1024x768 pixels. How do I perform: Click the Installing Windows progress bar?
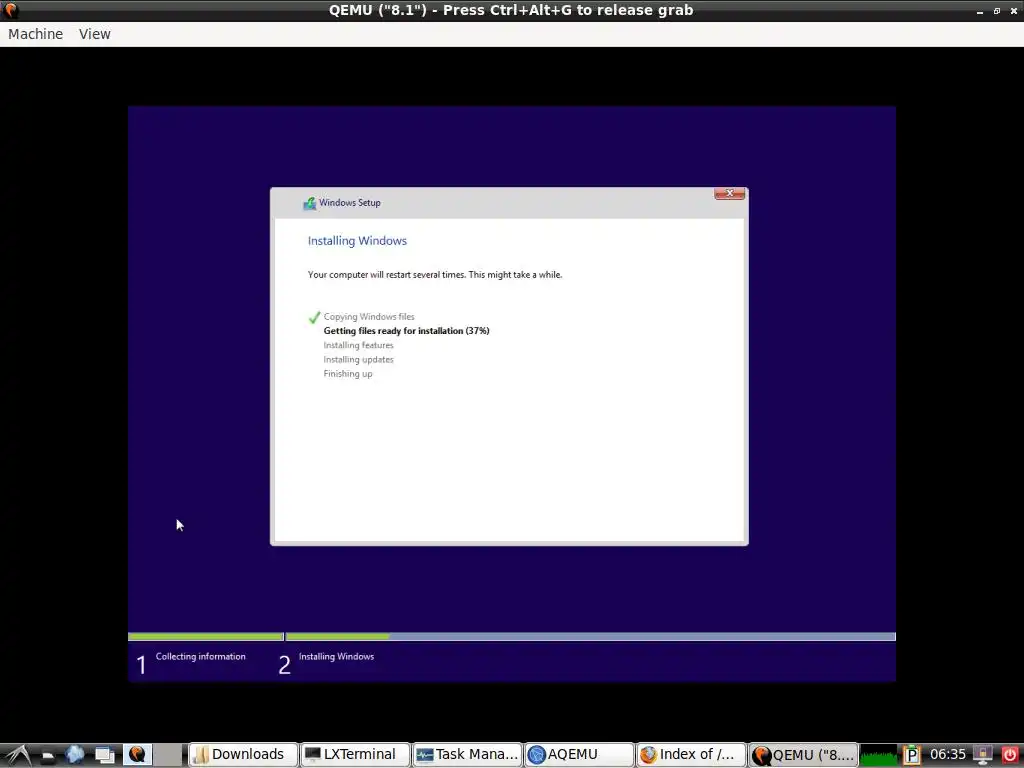(590, 637)
